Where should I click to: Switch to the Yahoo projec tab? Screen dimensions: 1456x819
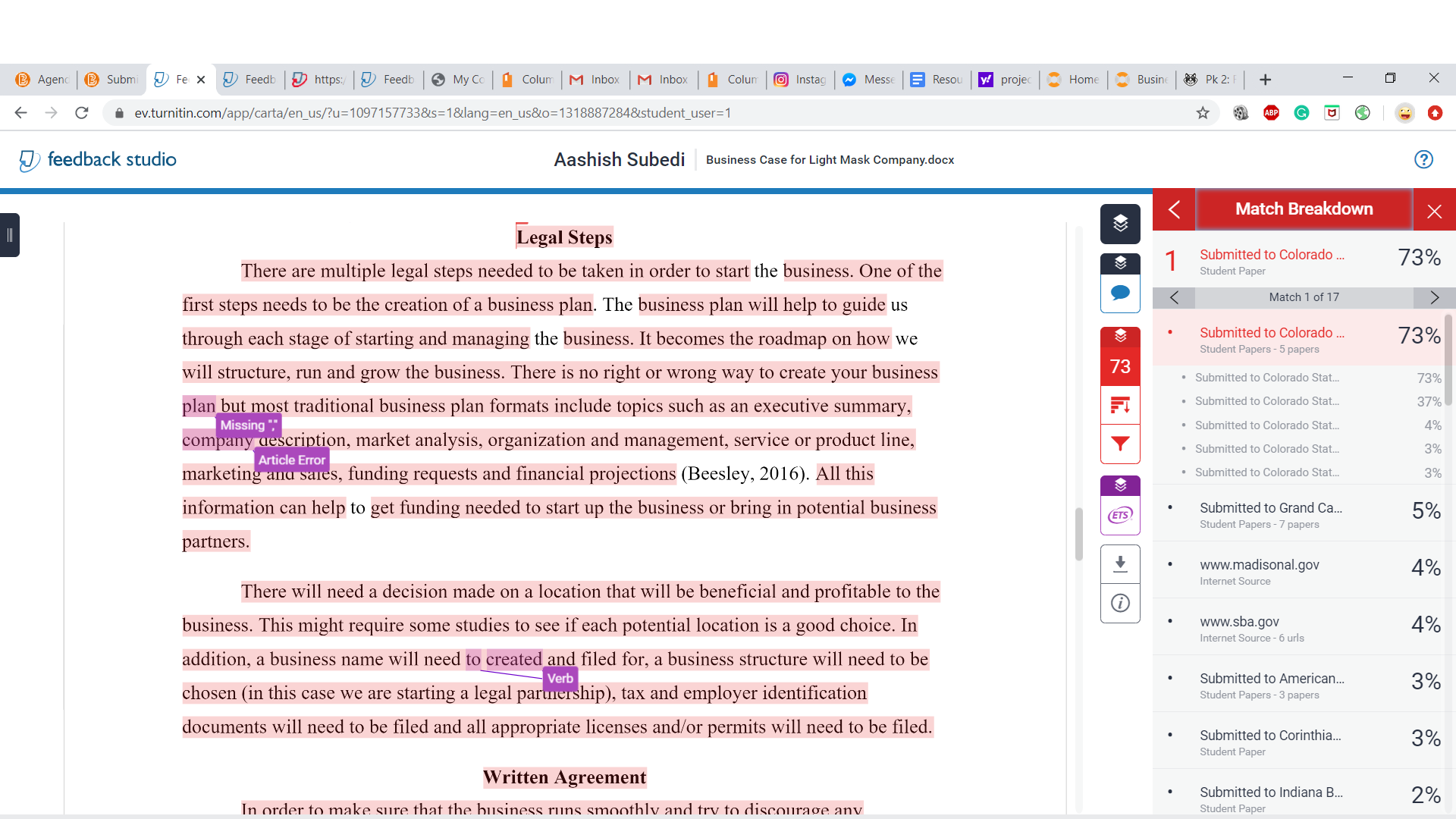[1005, 80]
